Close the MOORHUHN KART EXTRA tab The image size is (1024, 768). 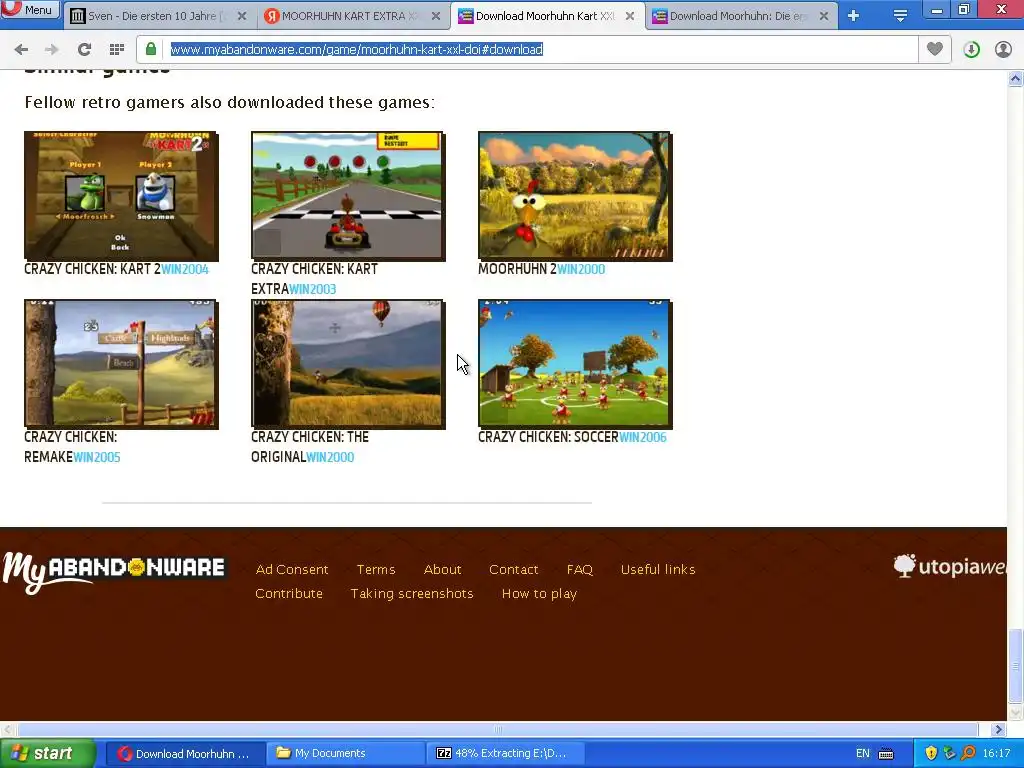[436, 16]
